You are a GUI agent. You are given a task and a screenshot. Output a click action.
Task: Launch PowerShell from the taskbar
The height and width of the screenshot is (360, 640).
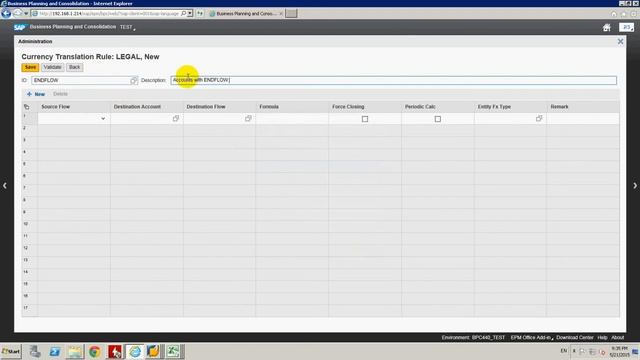(x=55, y=351)
